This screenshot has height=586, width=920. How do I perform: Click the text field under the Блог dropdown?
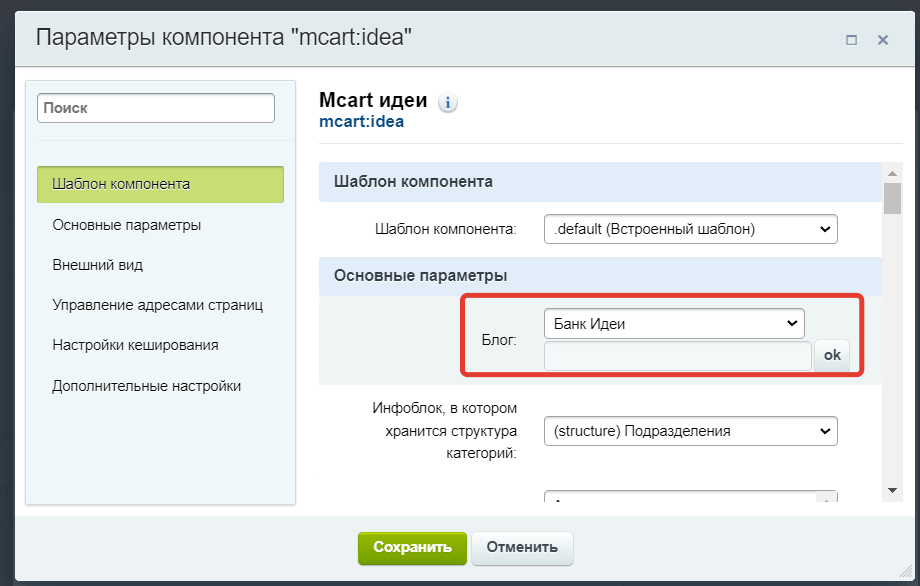(x=677, y=356)
